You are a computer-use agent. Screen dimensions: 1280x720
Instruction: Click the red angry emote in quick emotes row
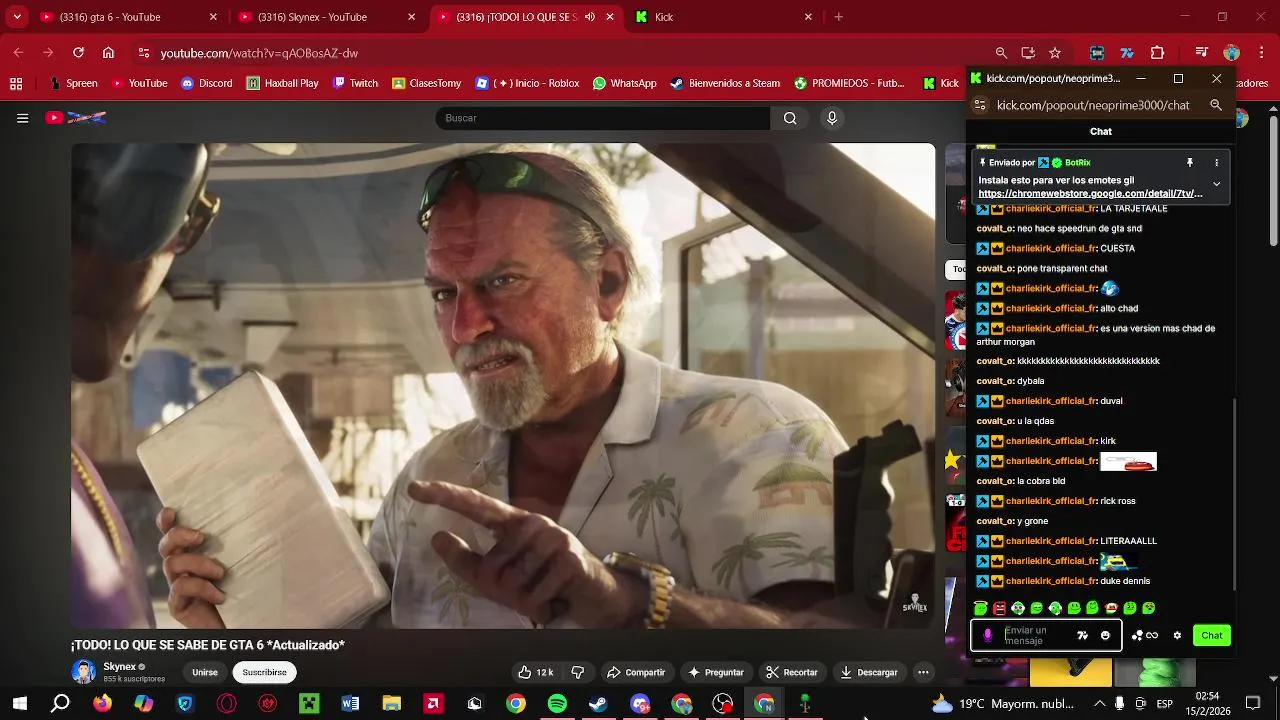pyautogui.click(x=999, y=608)
